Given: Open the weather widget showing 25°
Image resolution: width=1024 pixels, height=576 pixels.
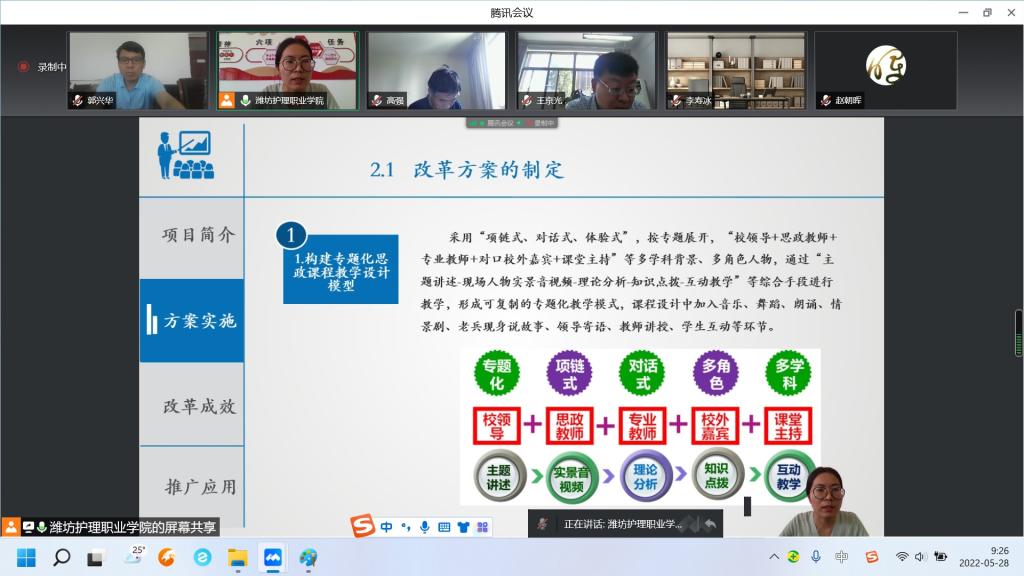Looking at the screenshot, I should (x=133, y=555).
